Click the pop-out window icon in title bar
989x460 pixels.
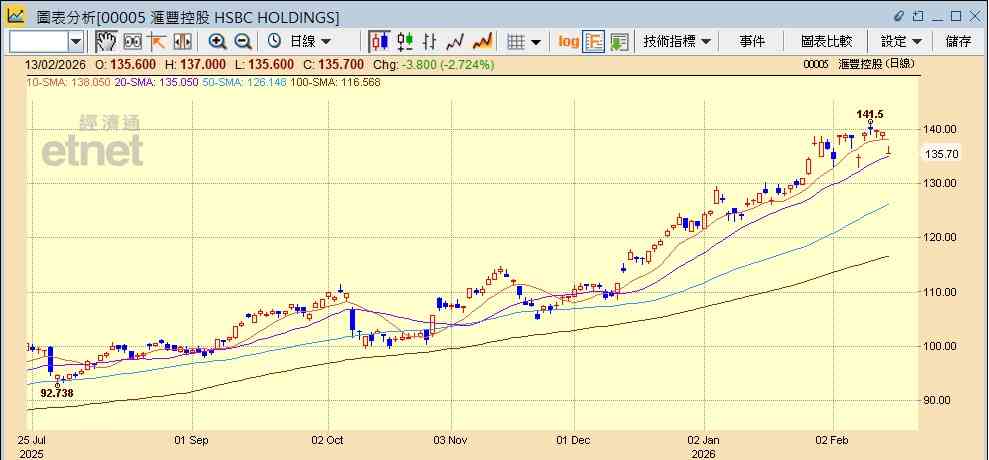pyautogui.click(x=918, y=16)
